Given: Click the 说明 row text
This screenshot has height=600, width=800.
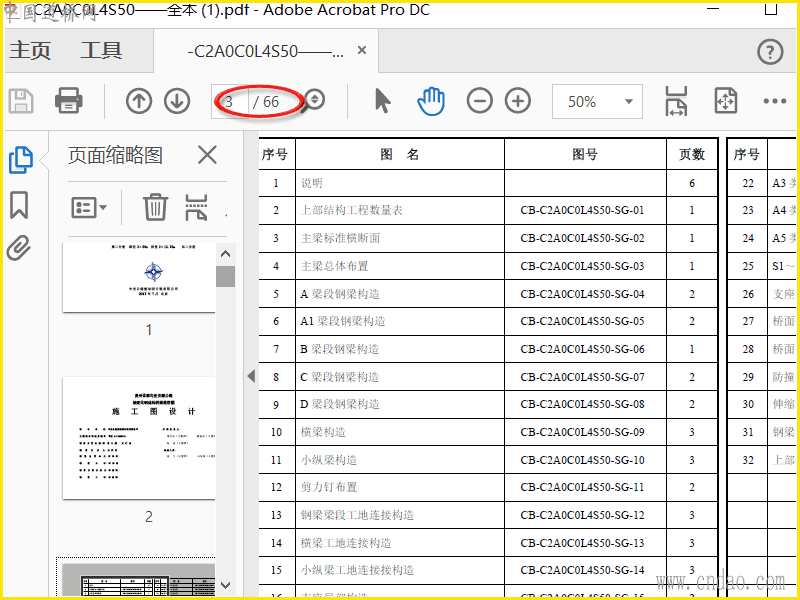Looking at the screenshot, I should (x=311, y=183).
